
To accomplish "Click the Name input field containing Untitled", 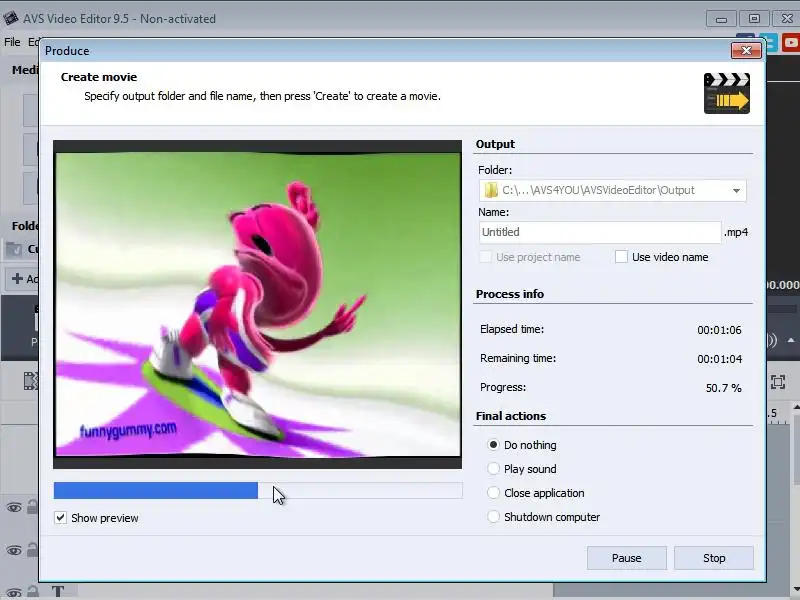I will click(x=599, y=232).
